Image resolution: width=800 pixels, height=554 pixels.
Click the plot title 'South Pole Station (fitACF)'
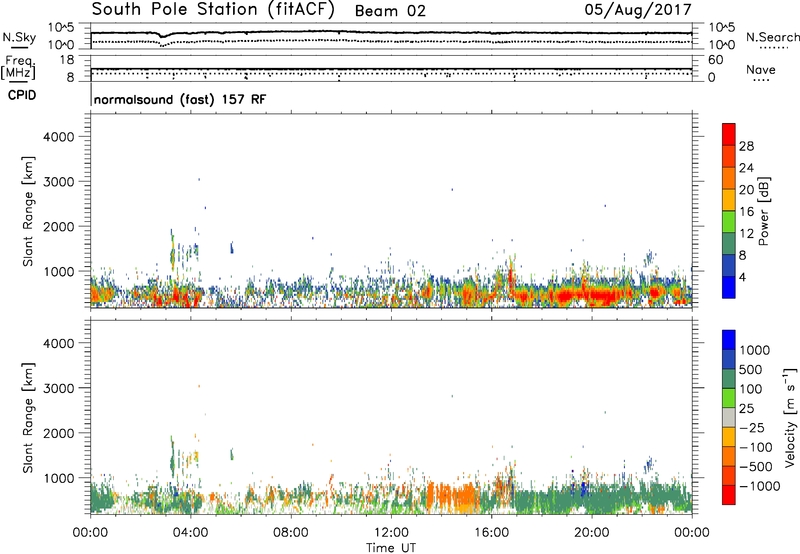point(213,9)
